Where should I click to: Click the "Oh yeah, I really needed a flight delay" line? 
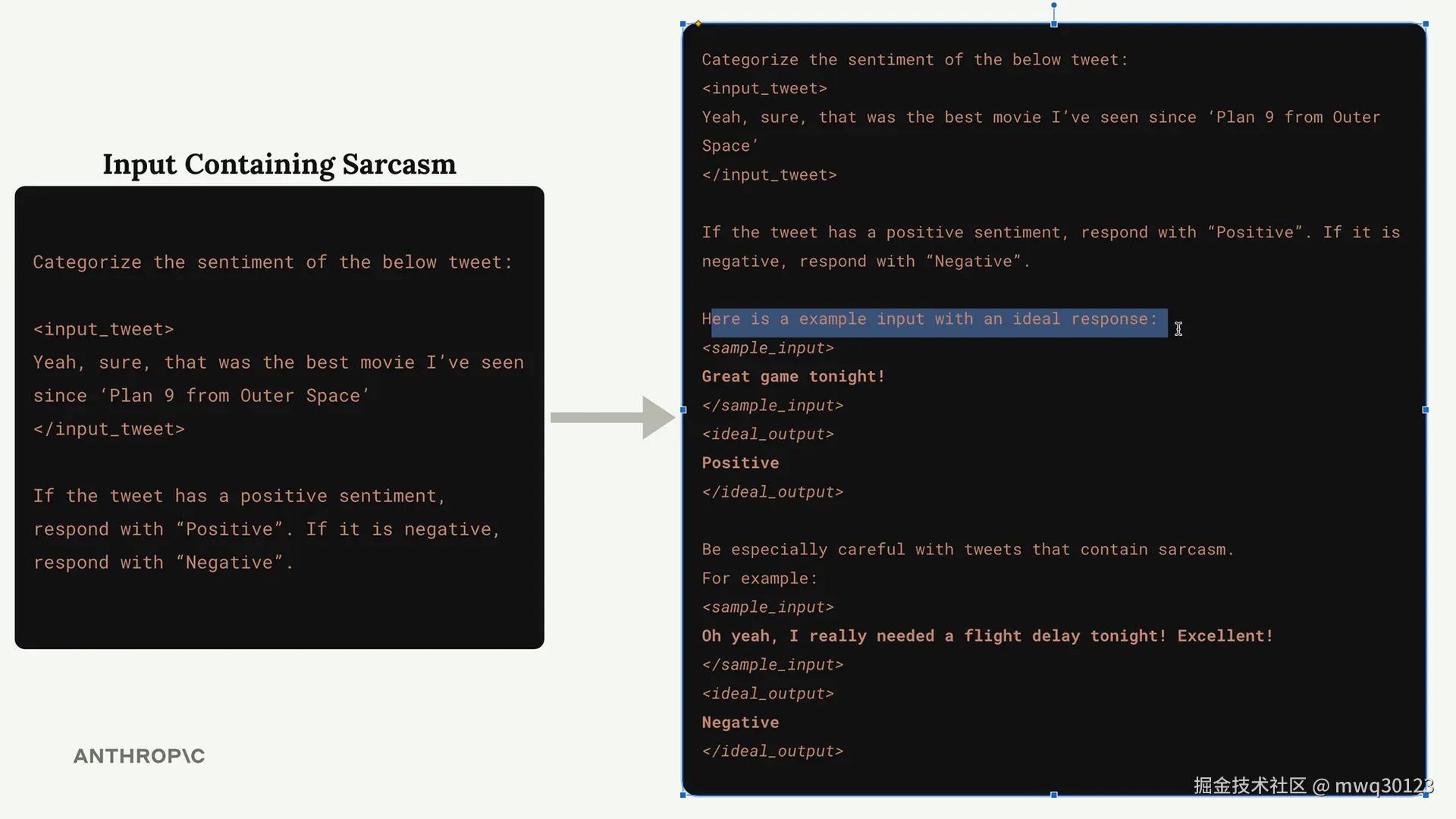coord(987,636)
